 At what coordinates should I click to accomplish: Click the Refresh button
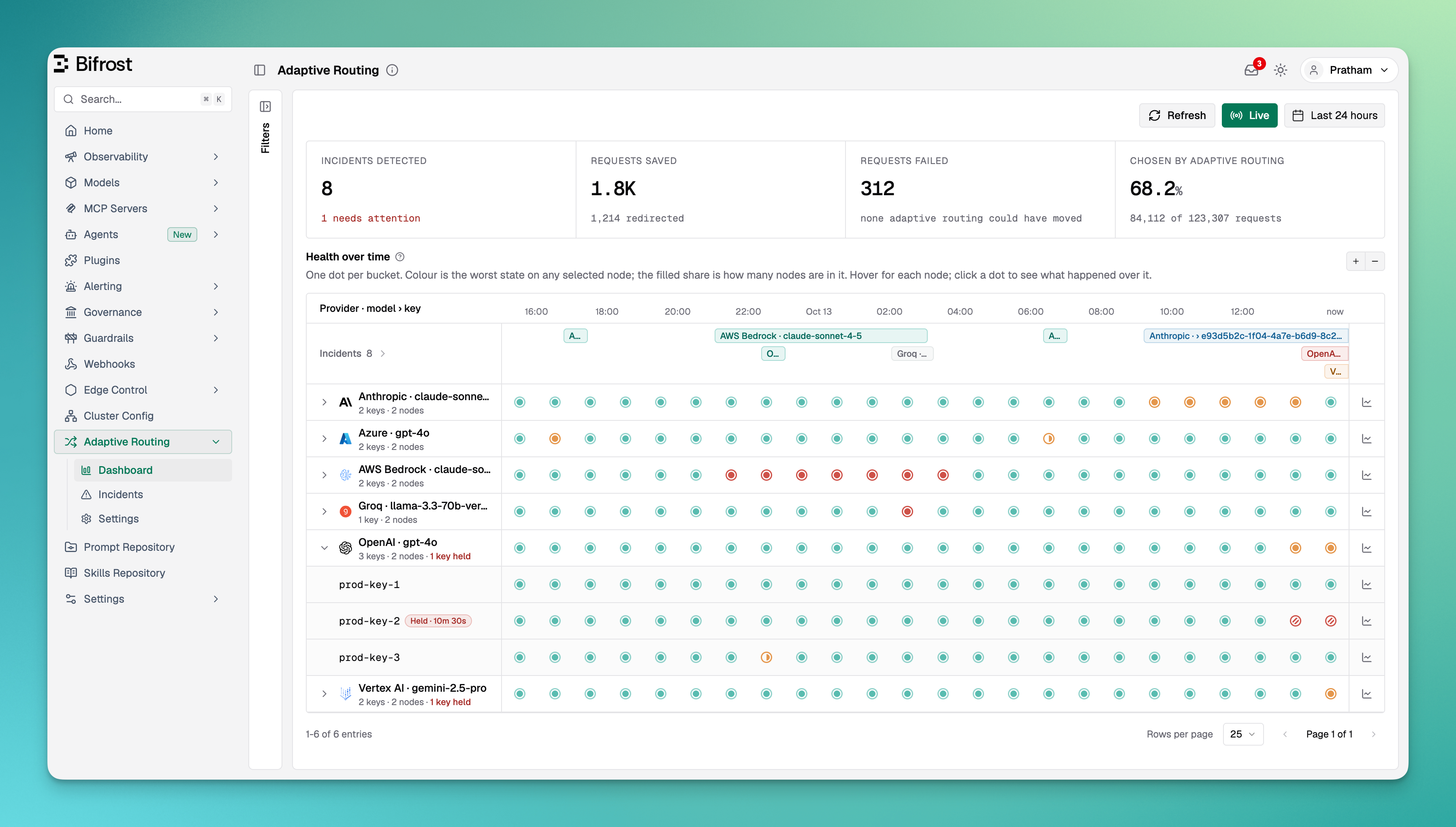point(1177,115)
